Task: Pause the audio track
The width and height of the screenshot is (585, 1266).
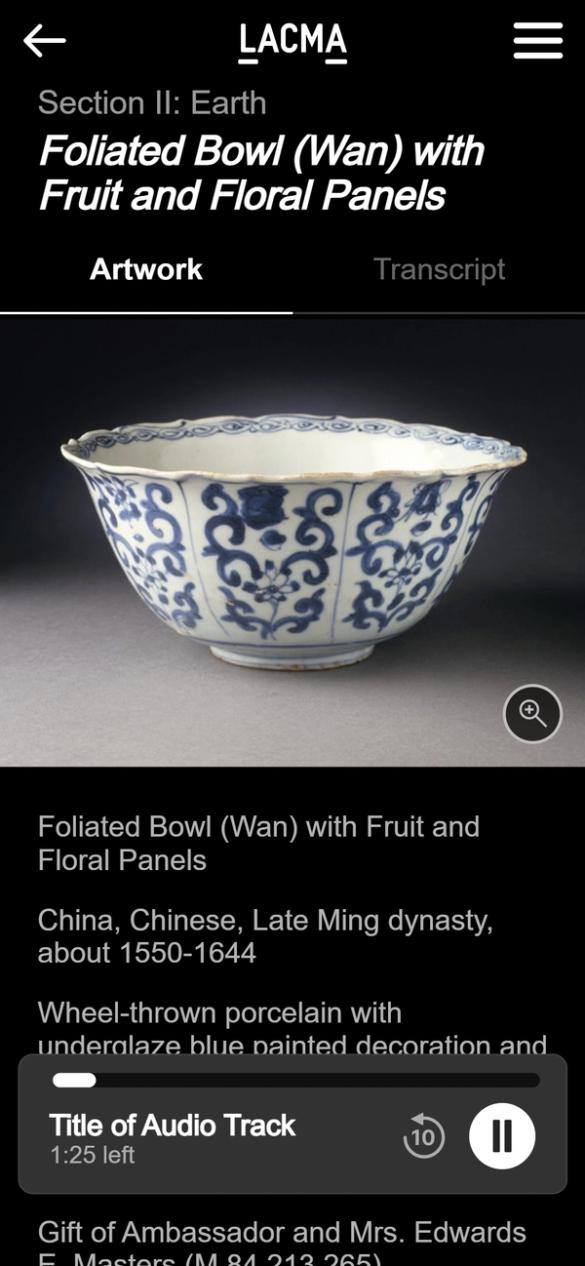Action: point(502,1136)
